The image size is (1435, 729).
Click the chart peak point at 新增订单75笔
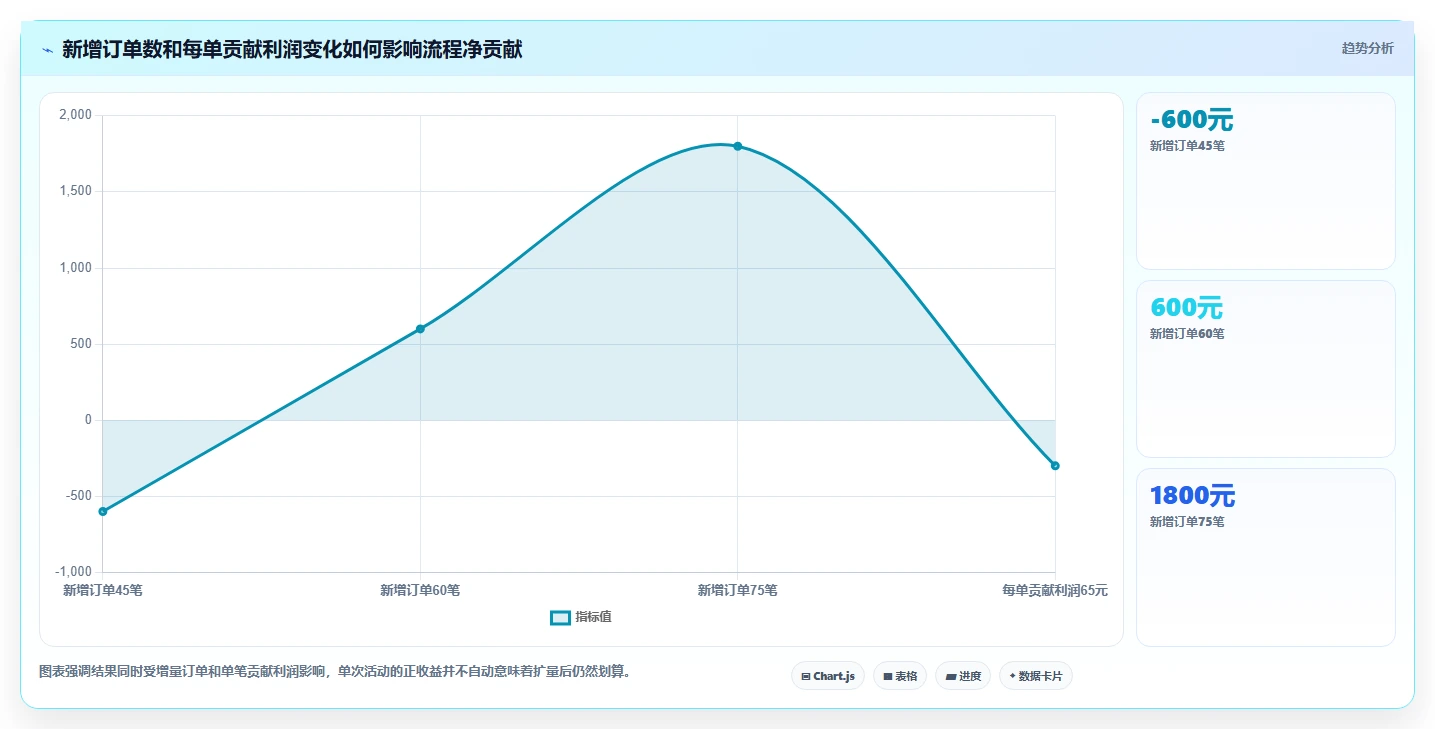click(738, 146)
